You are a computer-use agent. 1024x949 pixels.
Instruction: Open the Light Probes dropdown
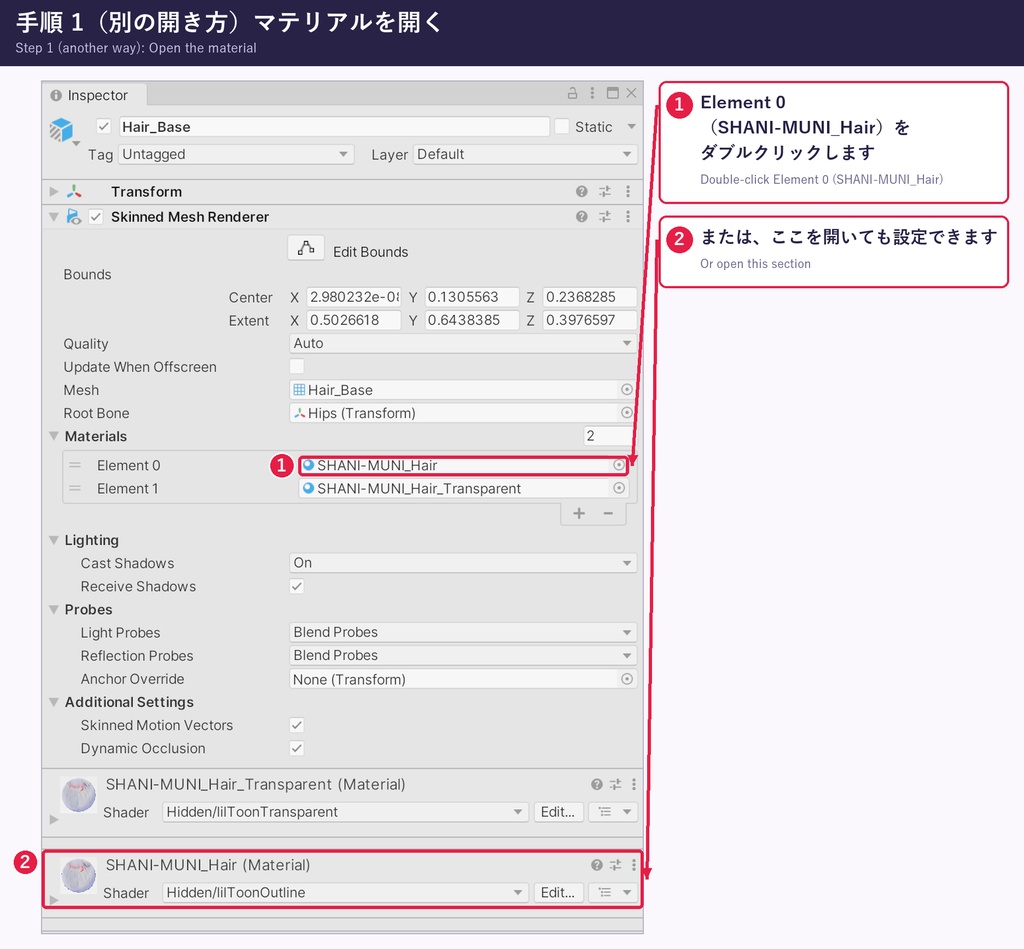click(463, 632)
